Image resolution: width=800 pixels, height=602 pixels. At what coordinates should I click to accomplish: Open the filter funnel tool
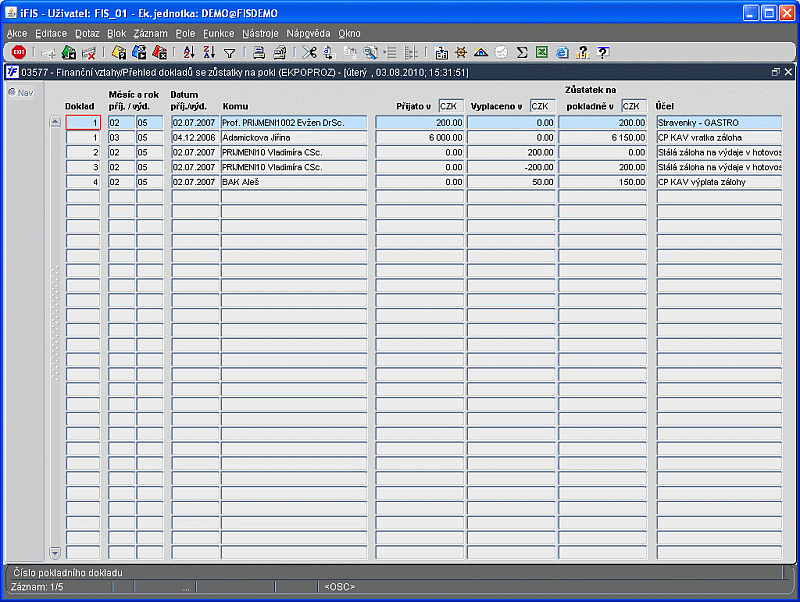click(230, 53)
